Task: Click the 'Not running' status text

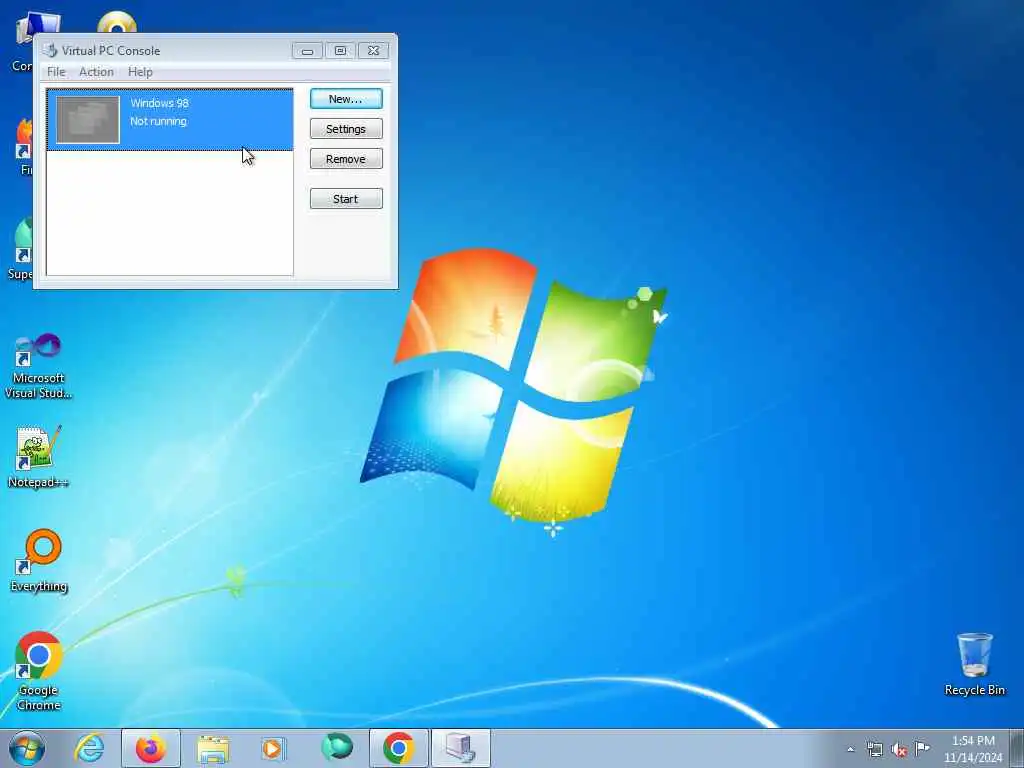Action: coord(158,121)
